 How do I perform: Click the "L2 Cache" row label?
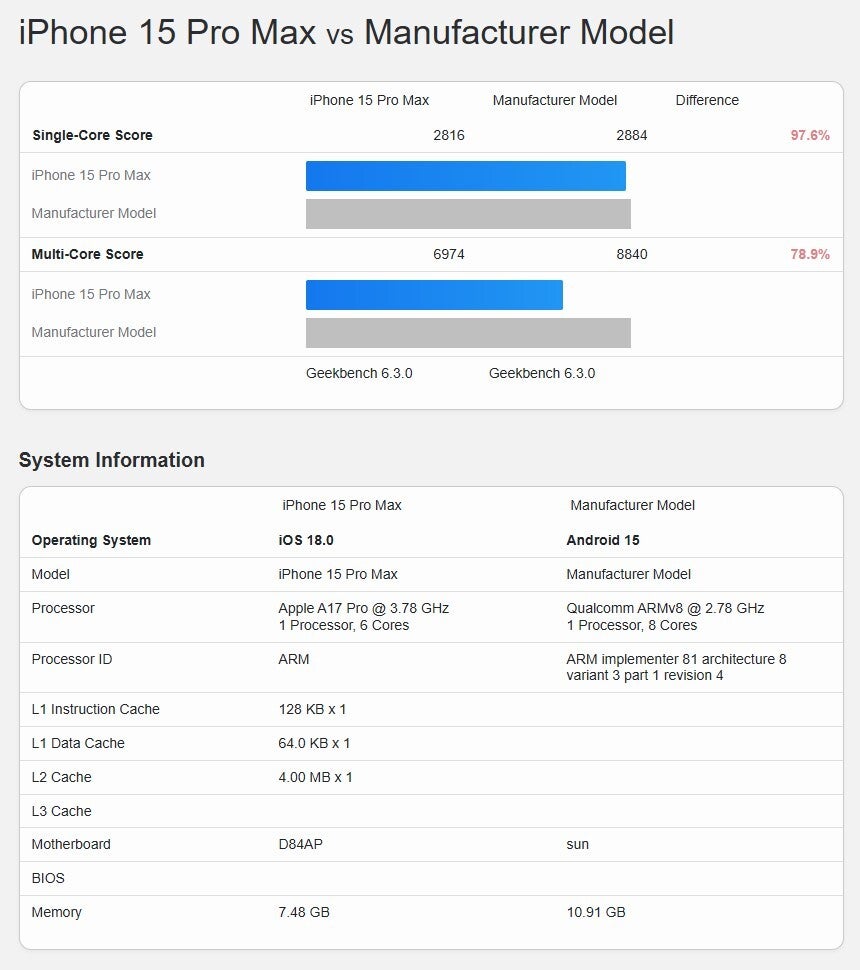click(x=61, y=778)
